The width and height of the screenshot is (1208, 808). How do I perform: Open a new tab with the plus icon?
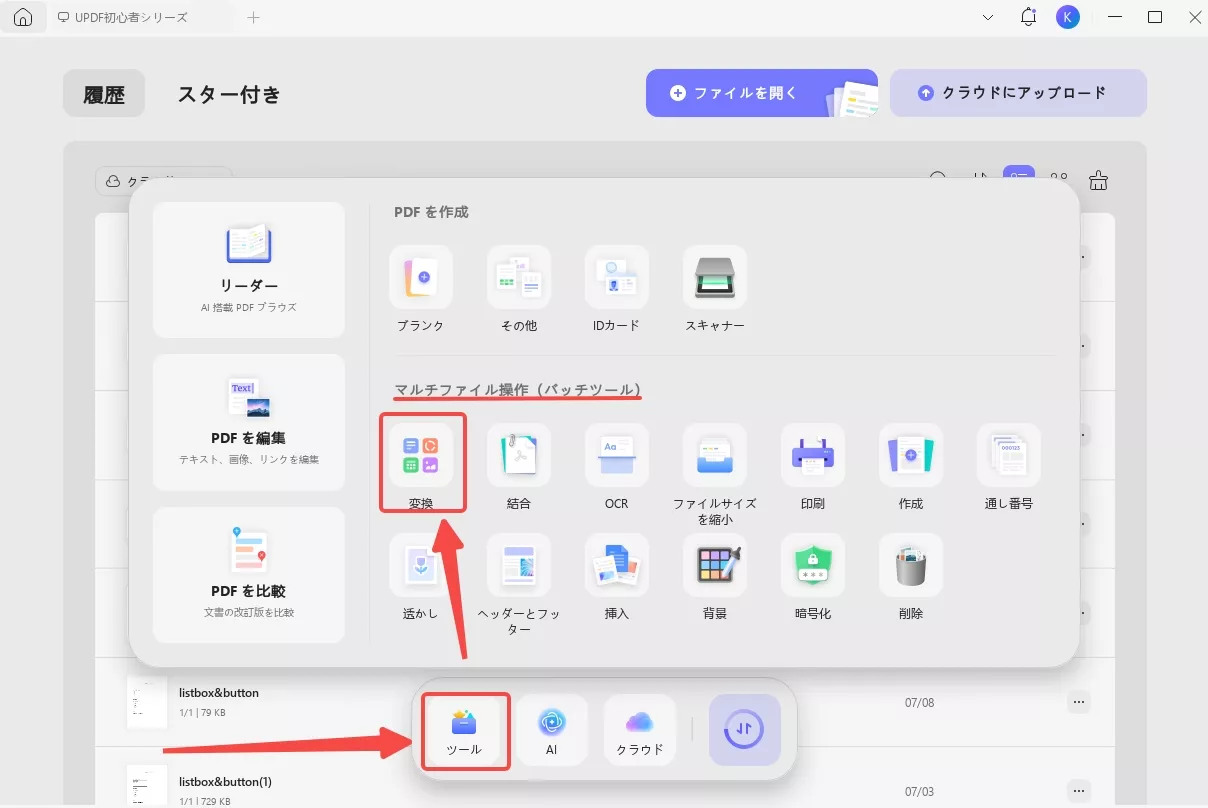click(254, 18)
